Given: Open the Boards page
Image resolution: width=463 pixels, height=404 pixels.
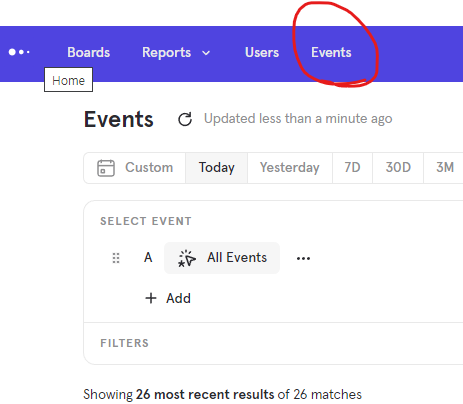Looking at the screenshot, I should [89, 52].
